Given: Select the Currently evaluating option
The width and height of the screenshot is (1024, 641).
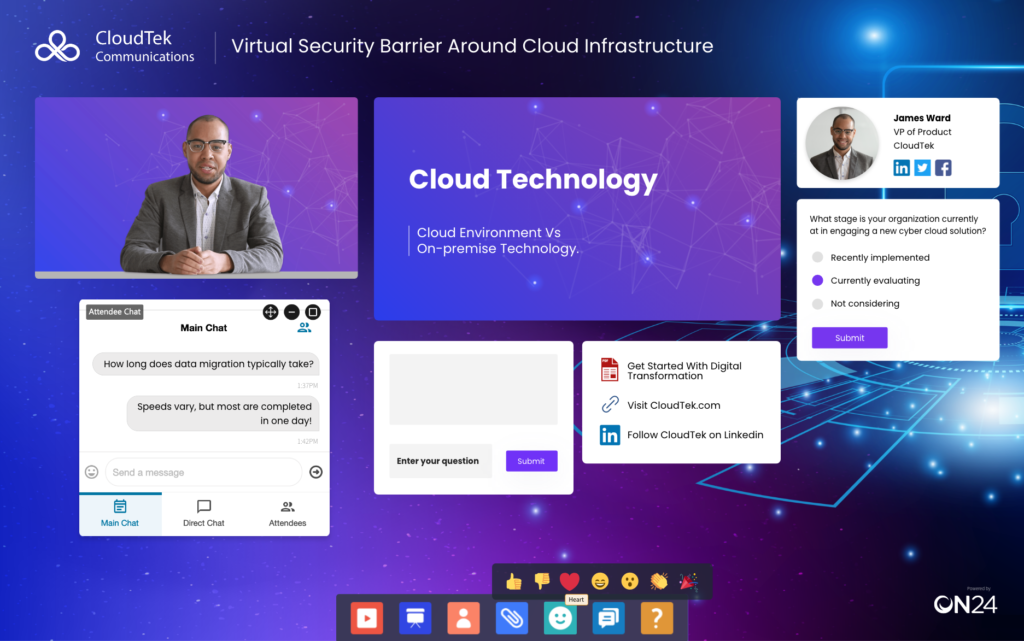Looking at the screenshot, I should point(818,280).
